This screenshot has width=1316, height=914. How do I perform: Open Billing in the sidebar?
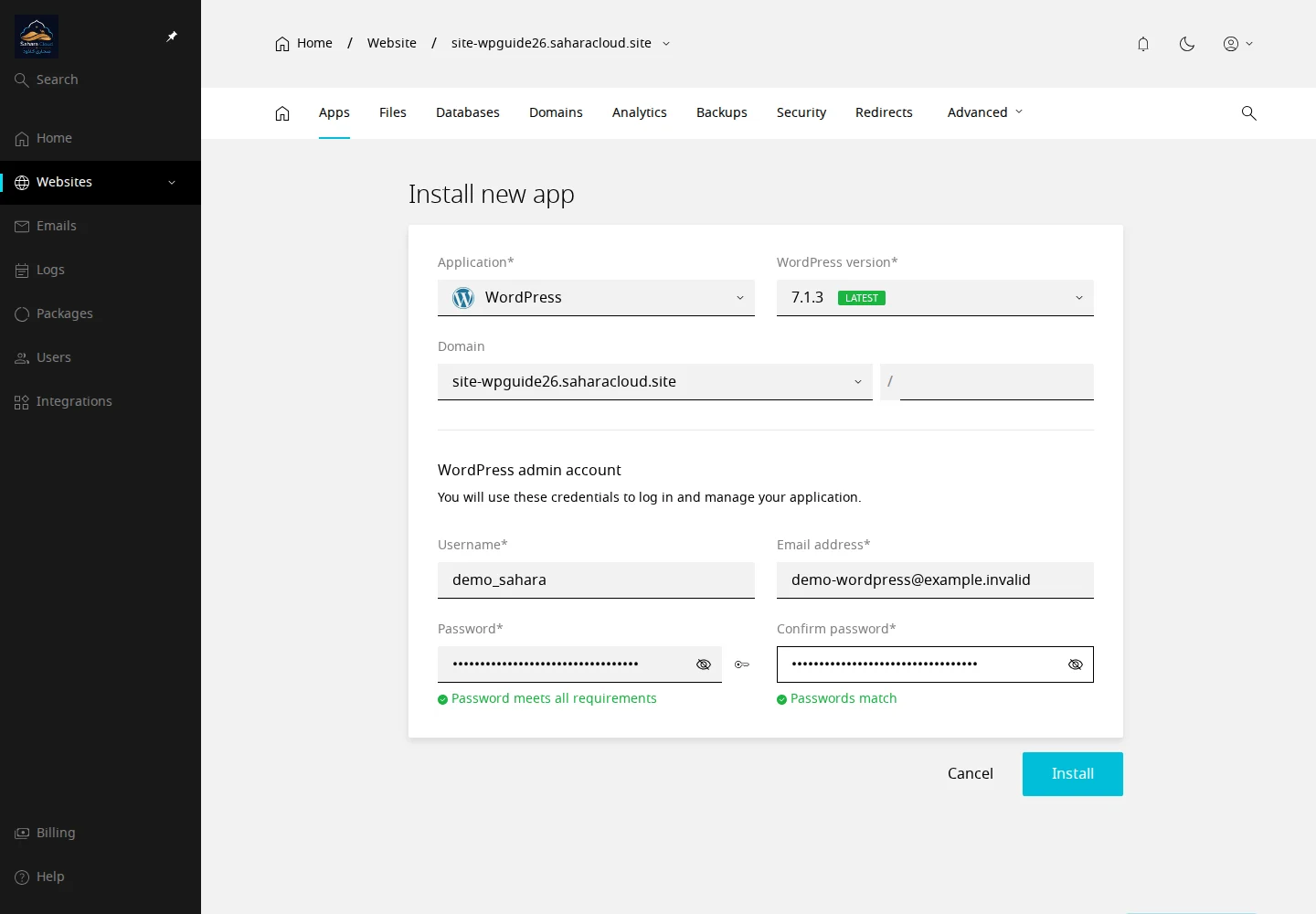101,833
